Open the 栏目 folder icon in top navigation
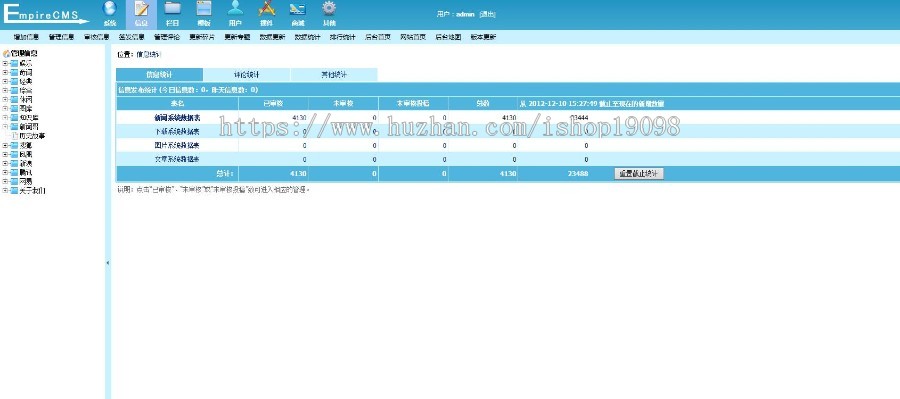 pyautogui.click(x=172, y=8)
